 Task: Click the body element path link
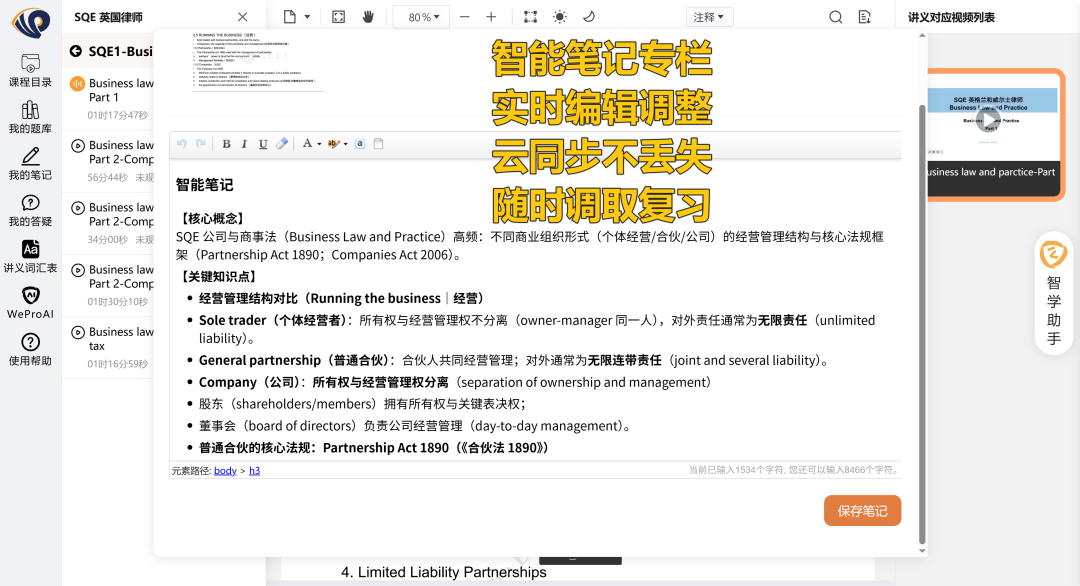coord(225,470)
